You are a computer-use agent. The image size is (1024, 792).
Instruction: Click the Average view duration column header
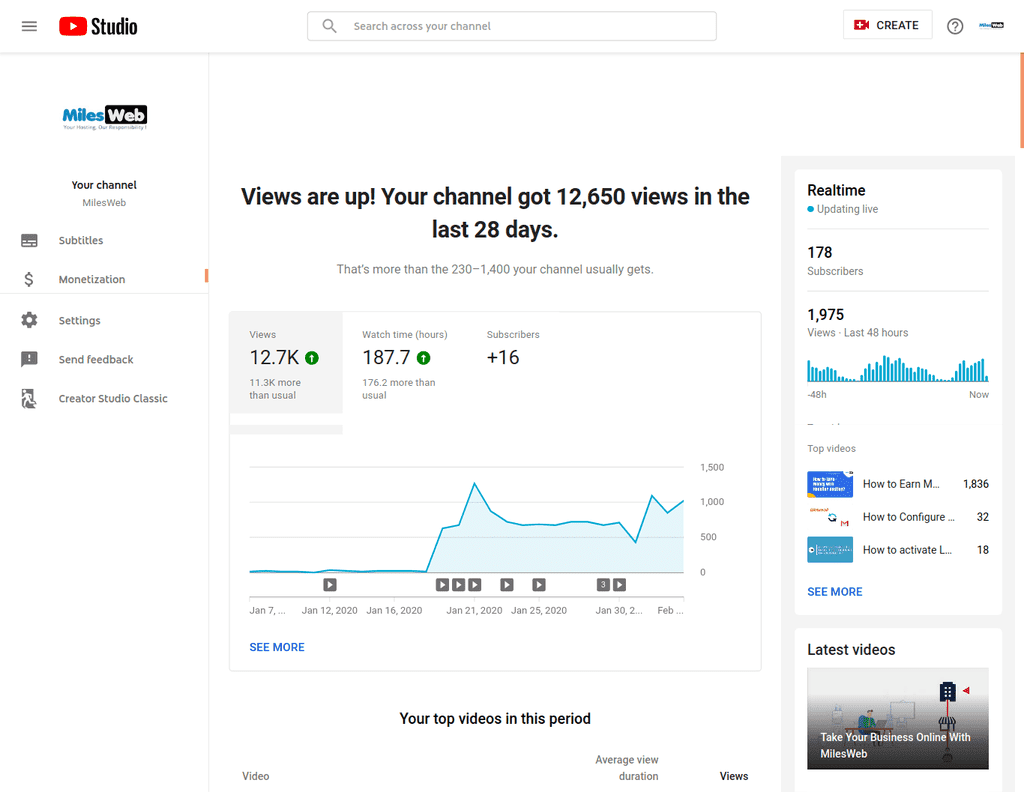click(627, 768)
